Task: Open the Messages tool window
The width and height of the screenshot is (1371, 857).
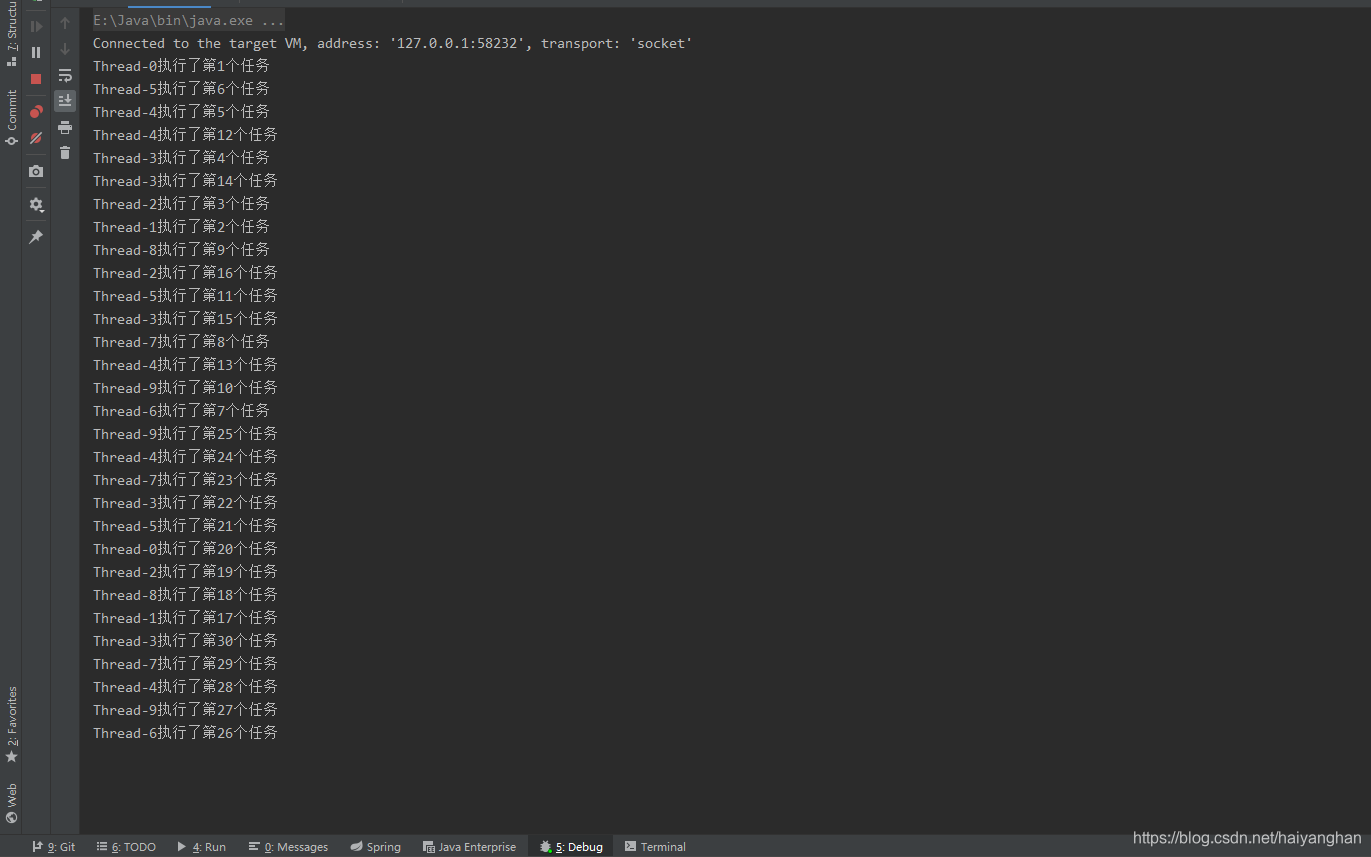Action: tap(288, 847)
